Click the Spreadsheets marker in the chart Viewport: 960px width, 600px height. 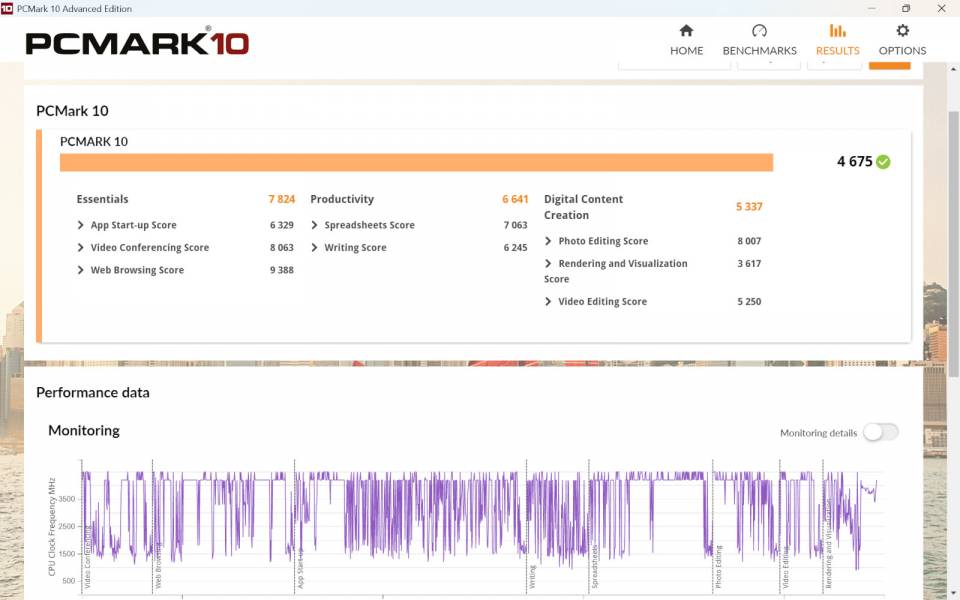point(594,566)
